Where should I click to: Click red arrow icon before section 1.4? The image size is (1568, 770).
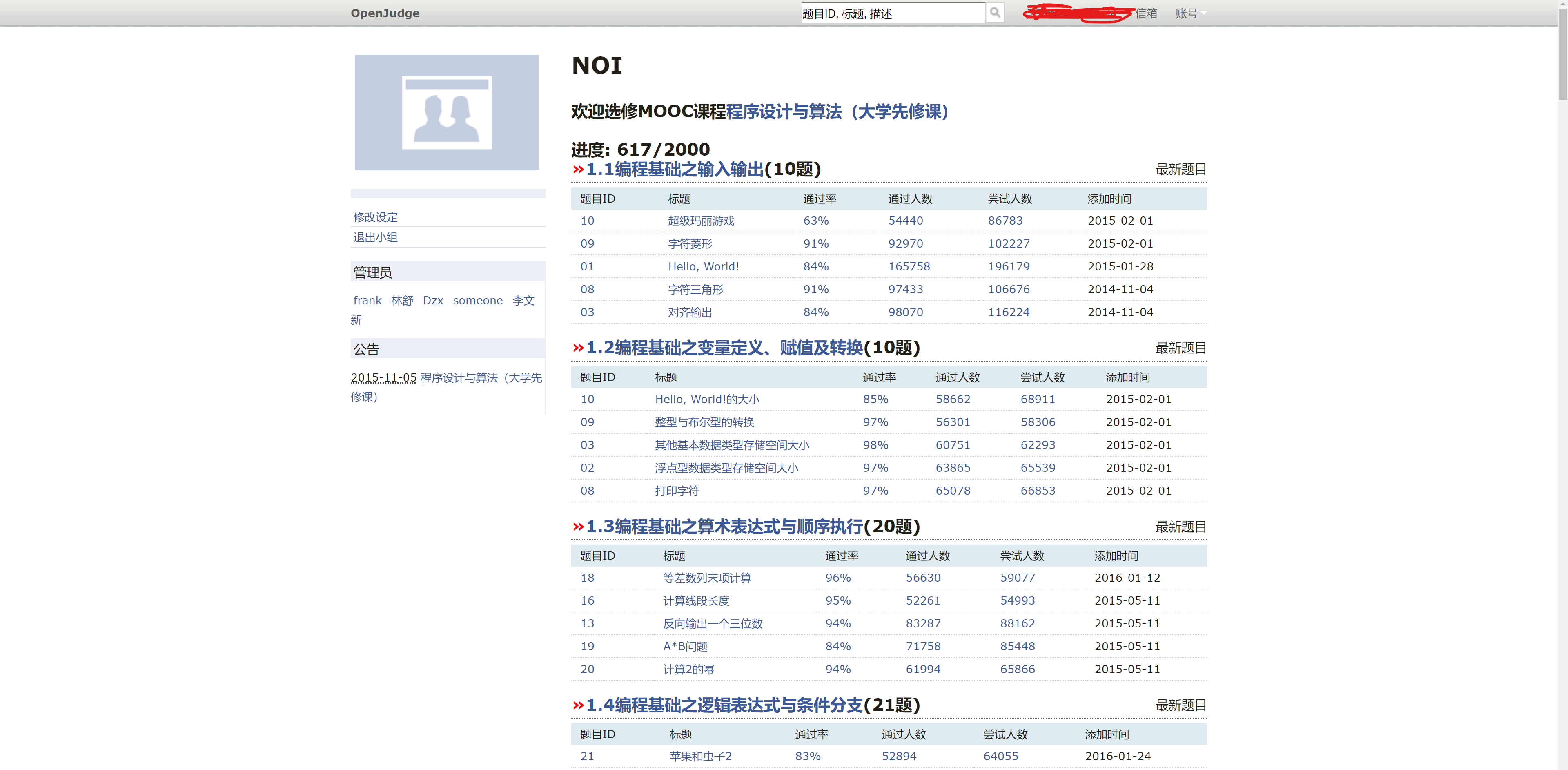pos(578,705)
